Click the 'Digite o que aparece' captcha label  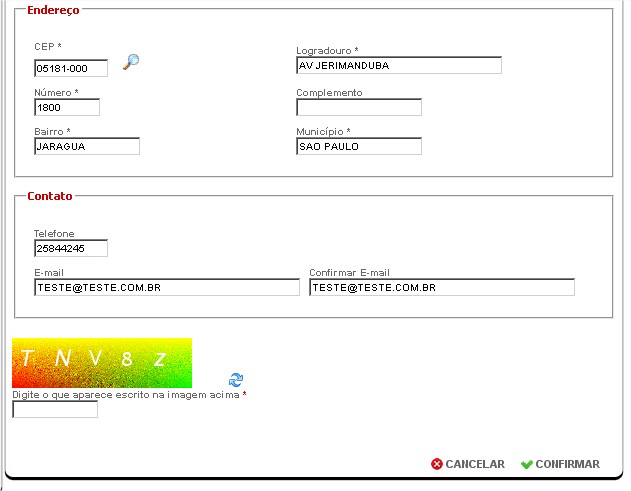click(x=126, y=395)
